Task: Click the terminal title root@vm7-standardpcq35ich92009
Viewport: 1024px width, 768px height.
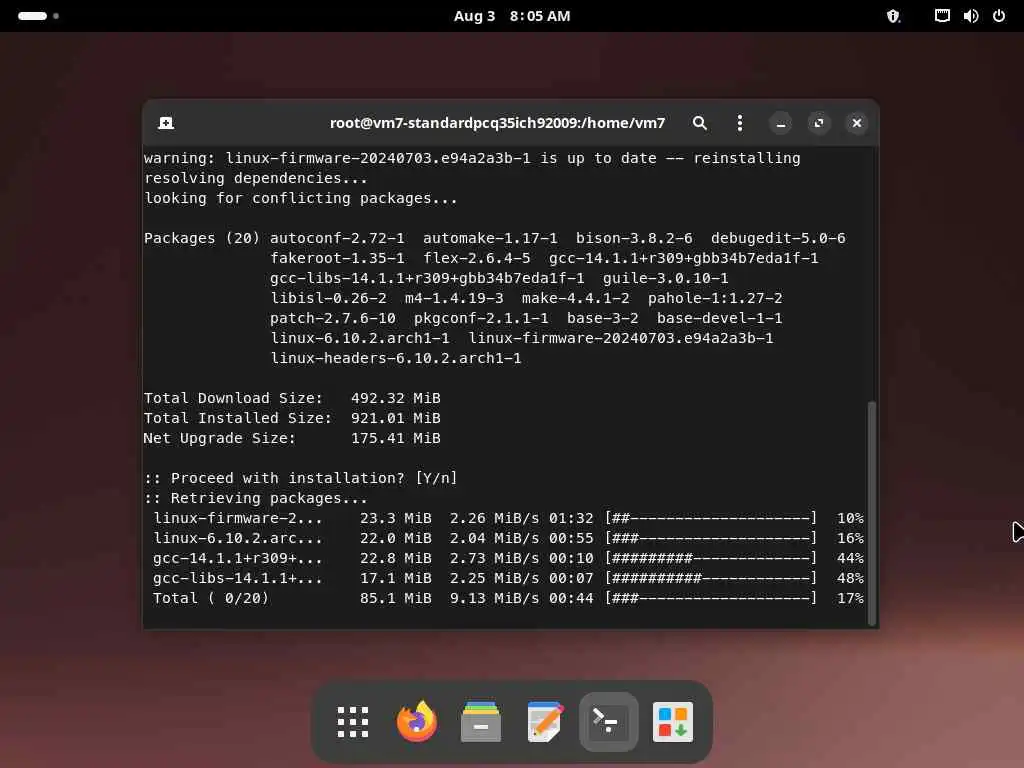Action: click(498, 123)
